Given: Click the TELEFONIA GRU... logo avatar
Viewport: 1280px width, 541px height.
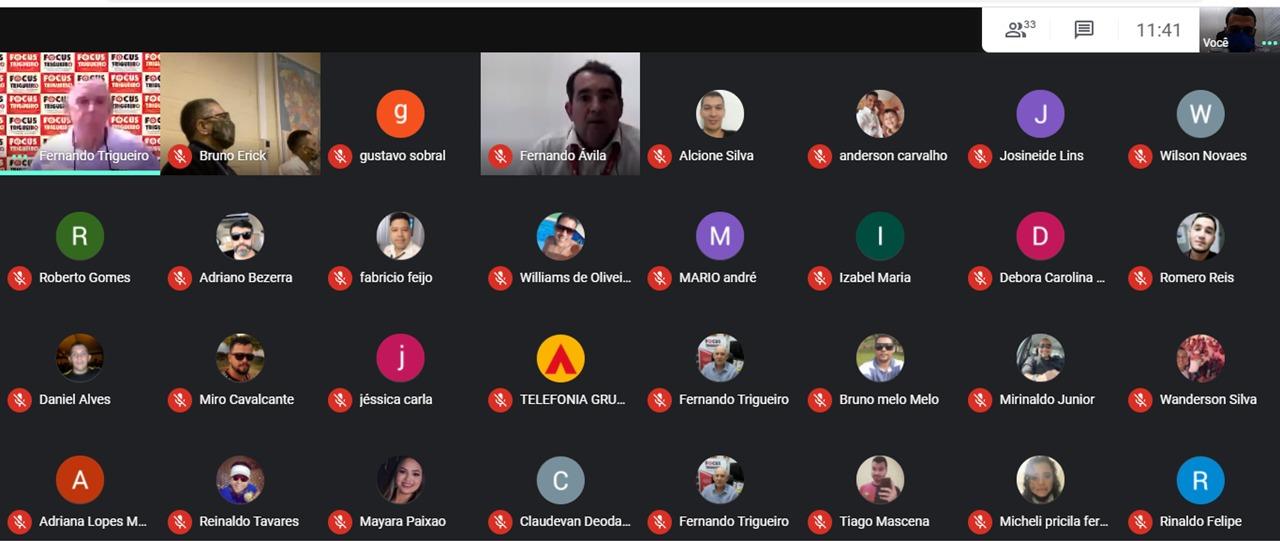Looking at the screenshot, I should pyautogui.click(x=560, y=358).
